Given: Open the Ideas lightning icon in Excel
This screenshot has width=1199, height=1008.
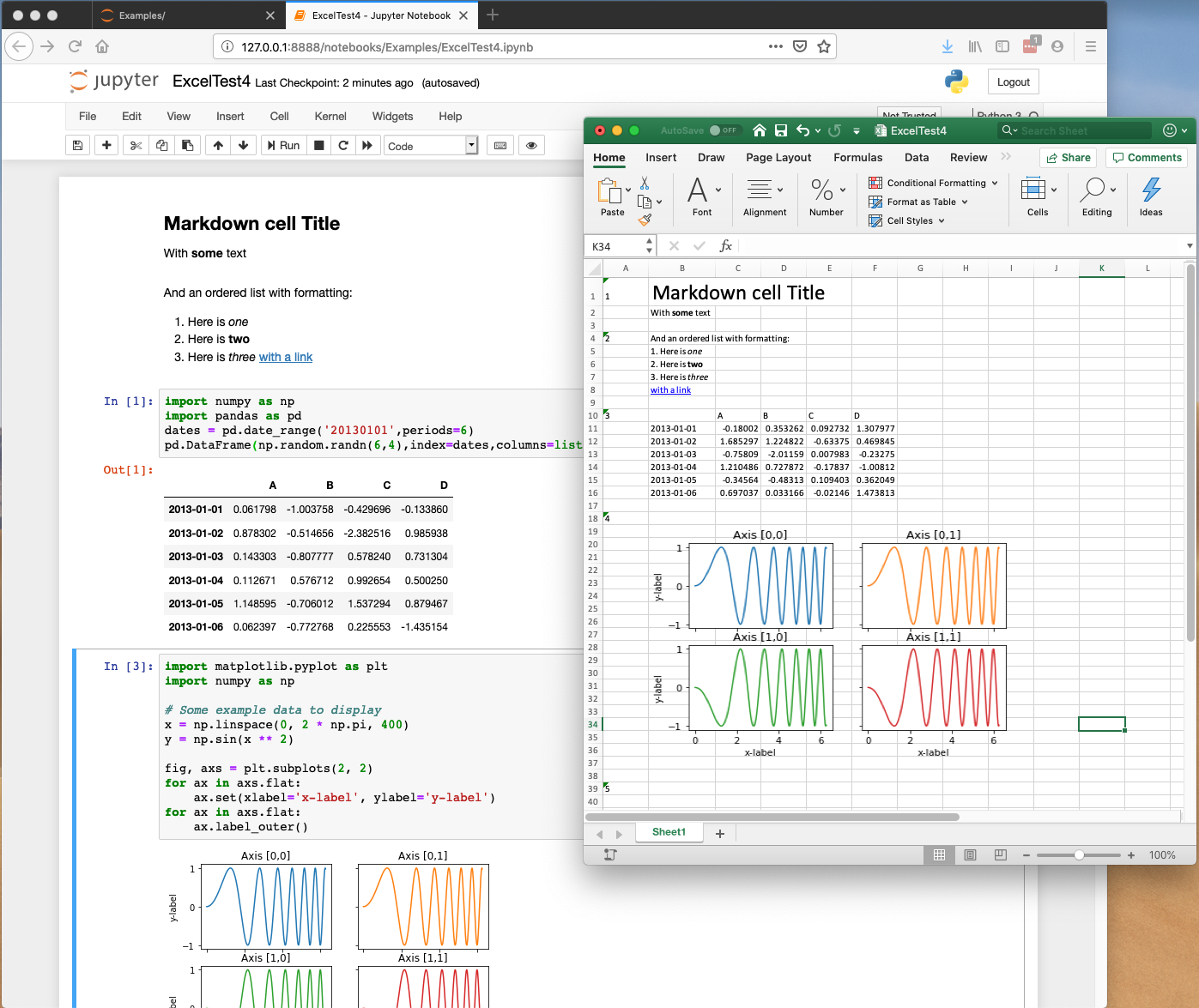Looking at the screenshot, I should 1151,196.
